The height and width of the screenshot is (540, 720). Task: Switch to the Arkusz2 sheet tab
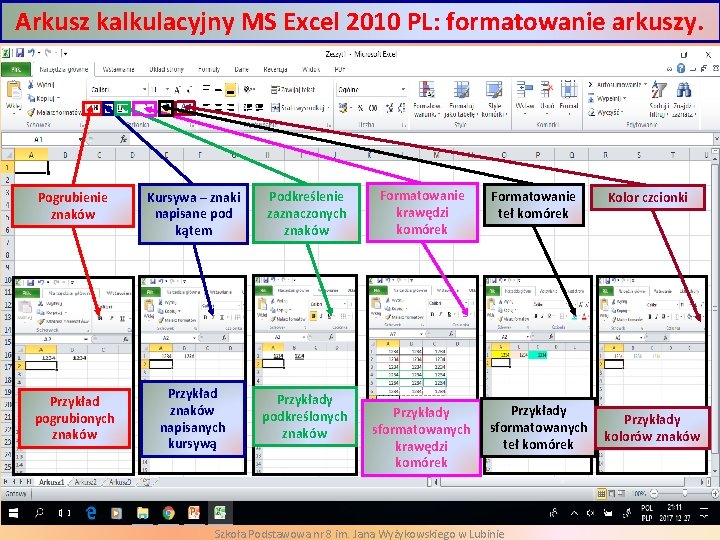[x=85, y=482]
